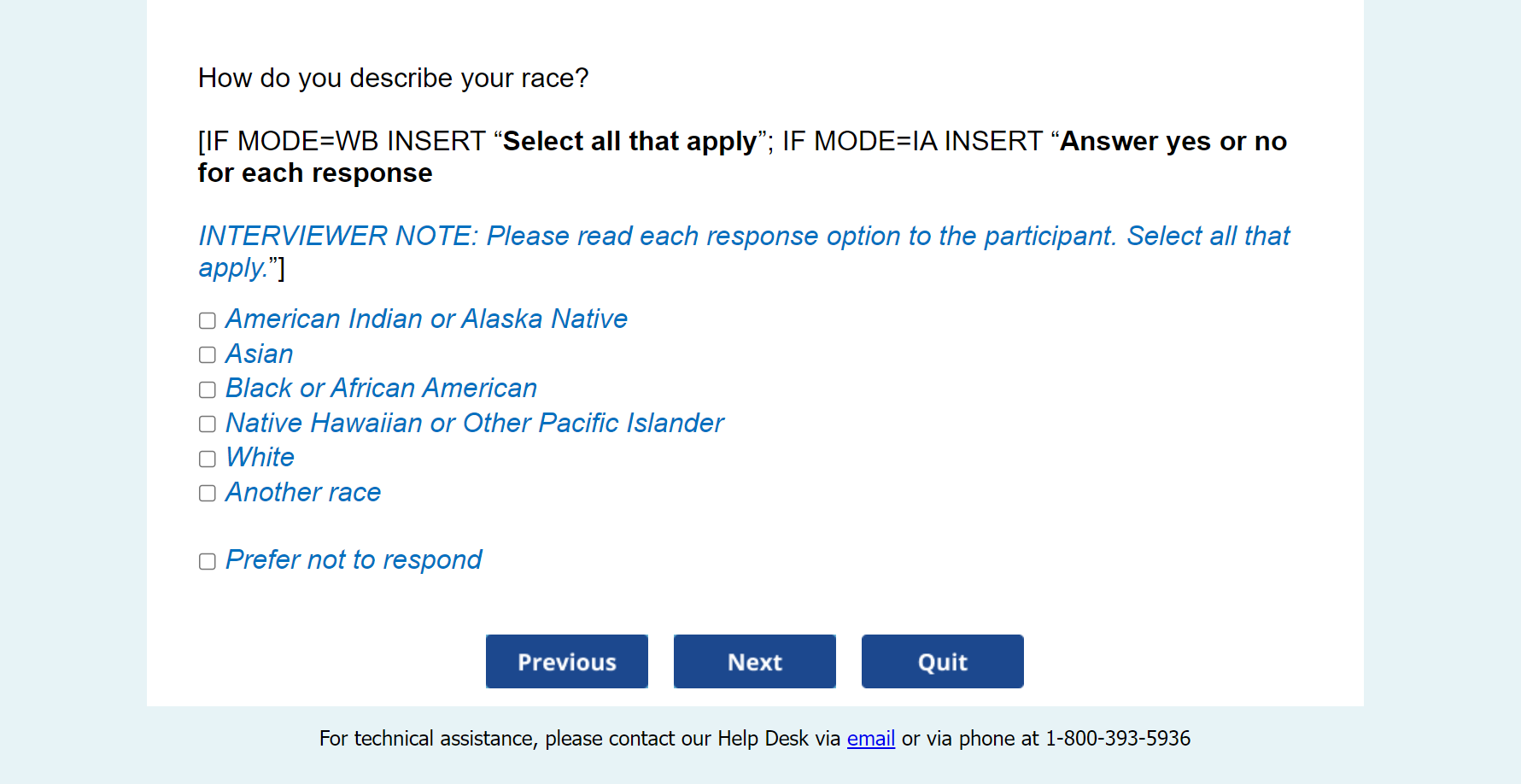
Task: Check the White checkbox
Action: tap(208, 459)
